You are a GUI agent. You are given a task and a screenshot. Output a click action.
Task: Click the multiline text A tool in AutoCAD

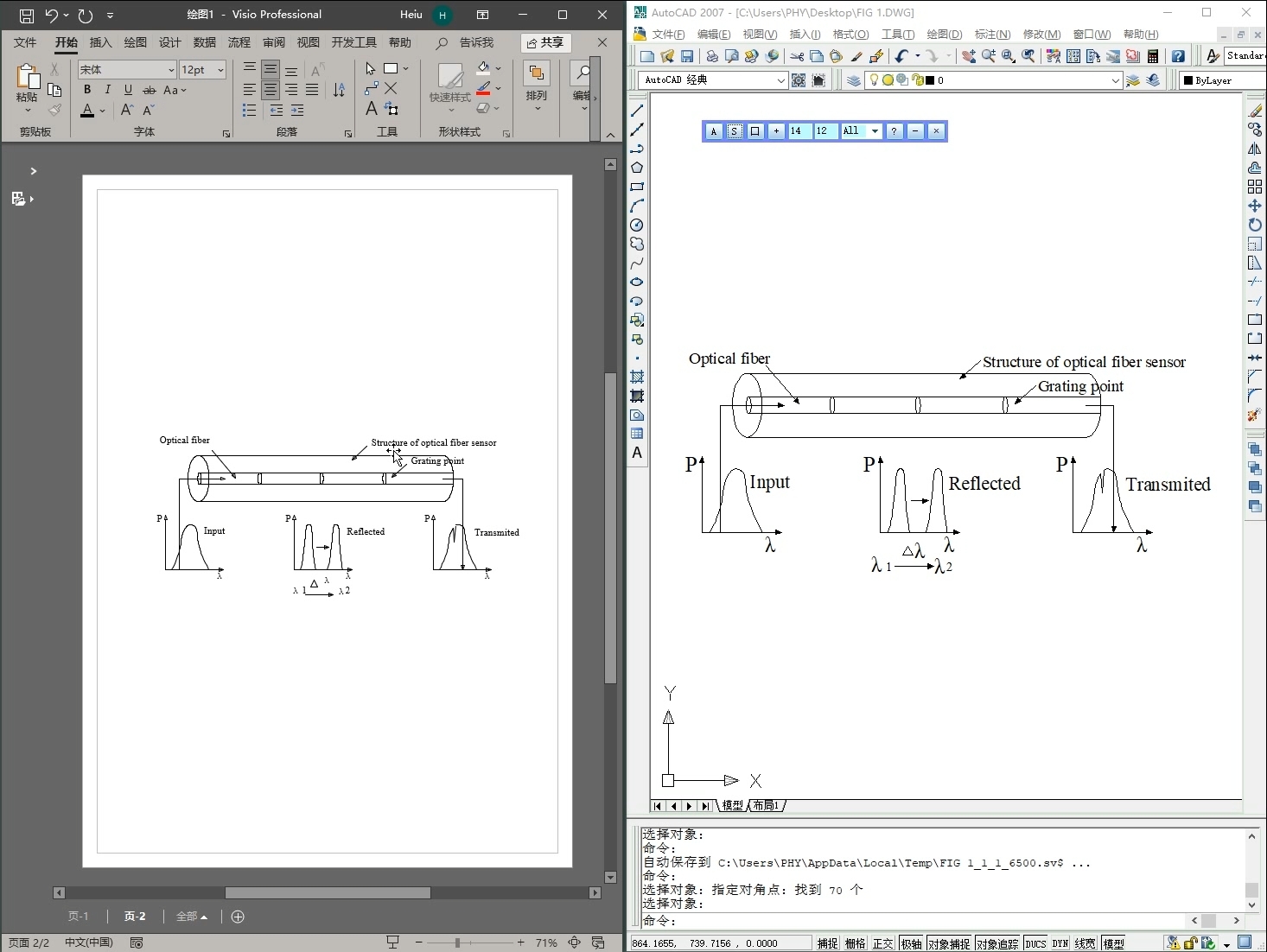637,453
